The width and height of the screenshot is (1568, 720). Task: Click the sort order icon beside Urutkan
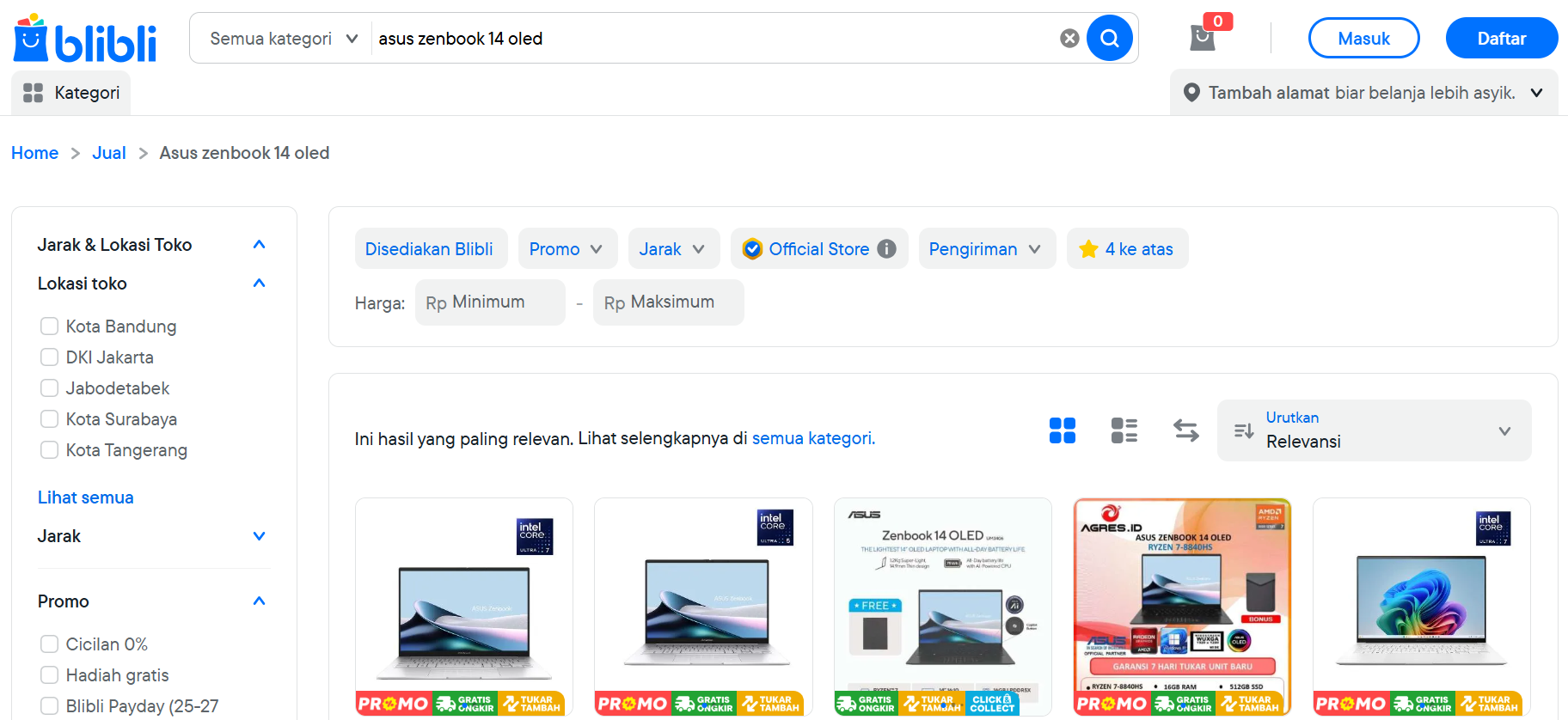(1244, 430)
